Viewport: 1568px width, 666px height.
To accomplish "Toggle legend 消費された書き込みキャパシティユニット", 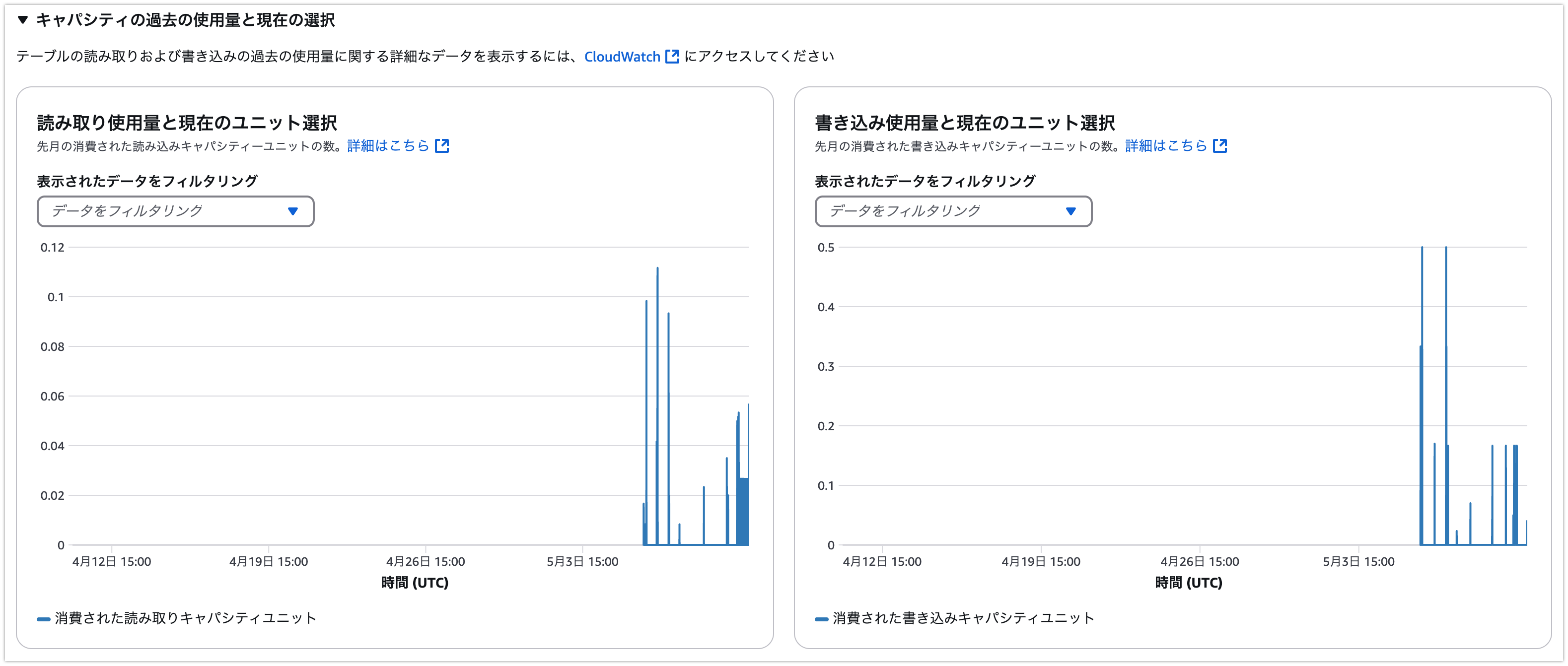I will (x=954, y=618).
